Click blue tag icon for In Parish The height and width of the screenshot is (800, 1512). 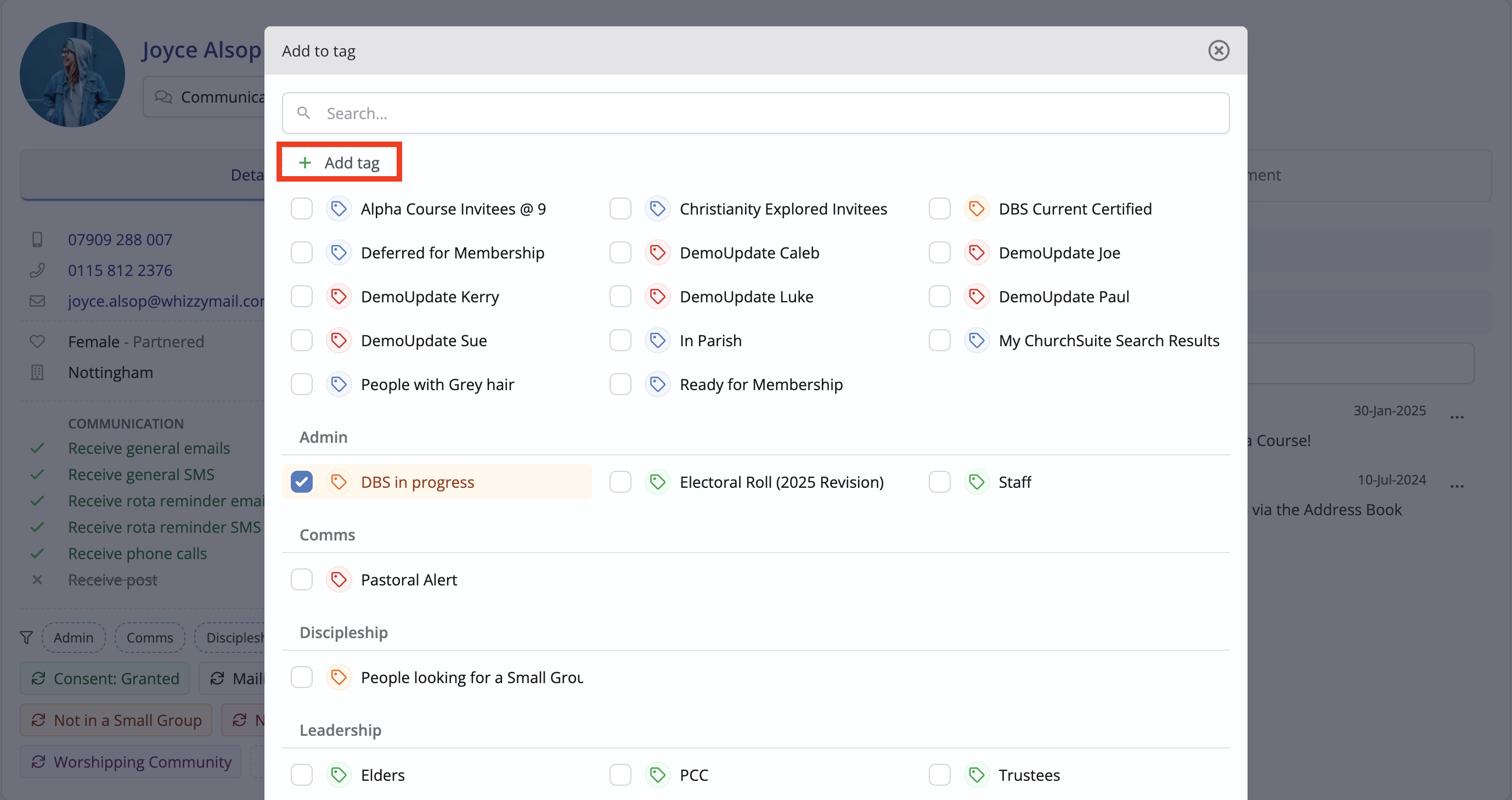point(657,340)
